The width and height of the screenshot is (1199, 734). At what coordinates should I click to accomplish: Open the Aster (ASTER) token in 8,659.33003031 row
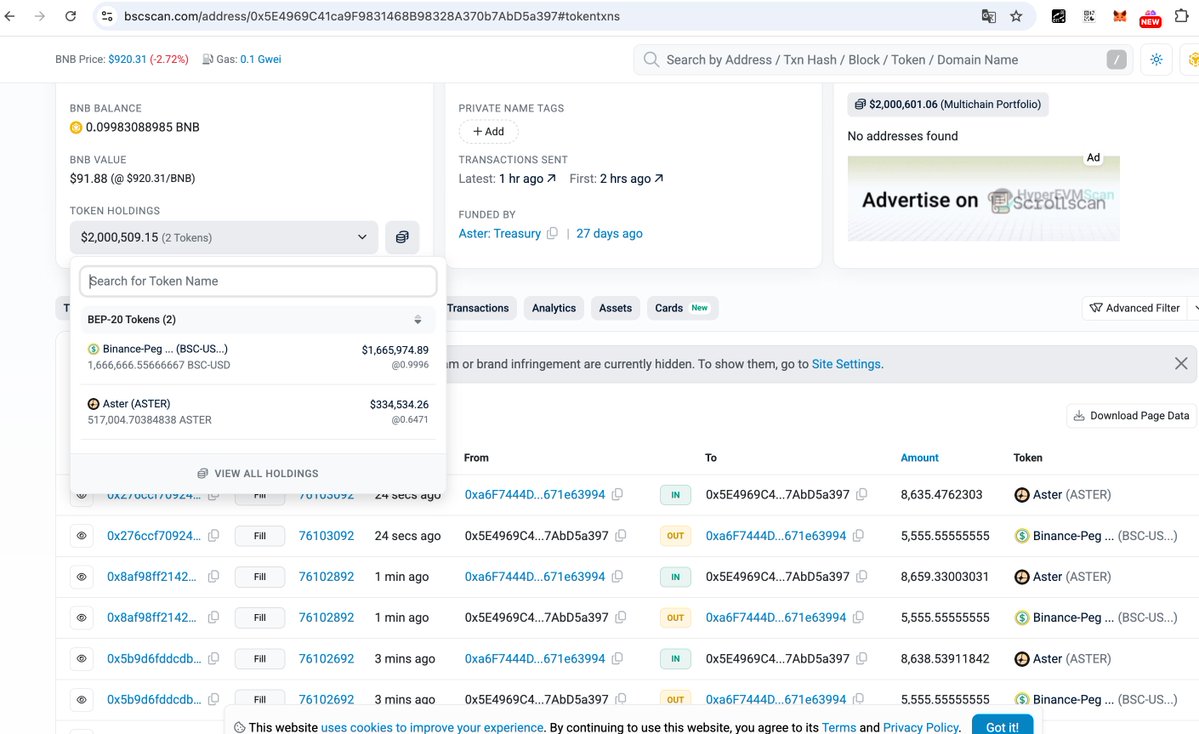click(x=1062, y=576)
